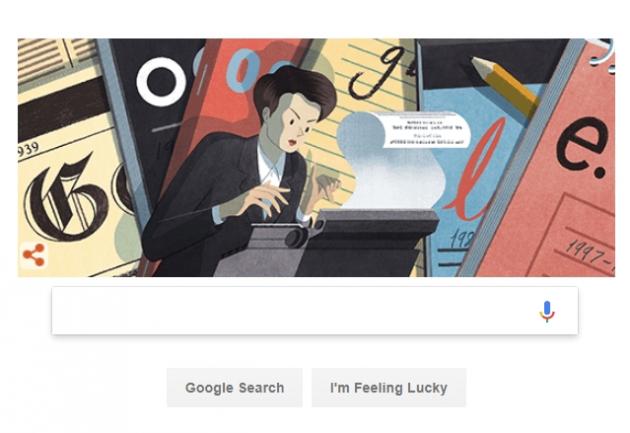Click the blue letter O on red folder

tap(241, 71)
